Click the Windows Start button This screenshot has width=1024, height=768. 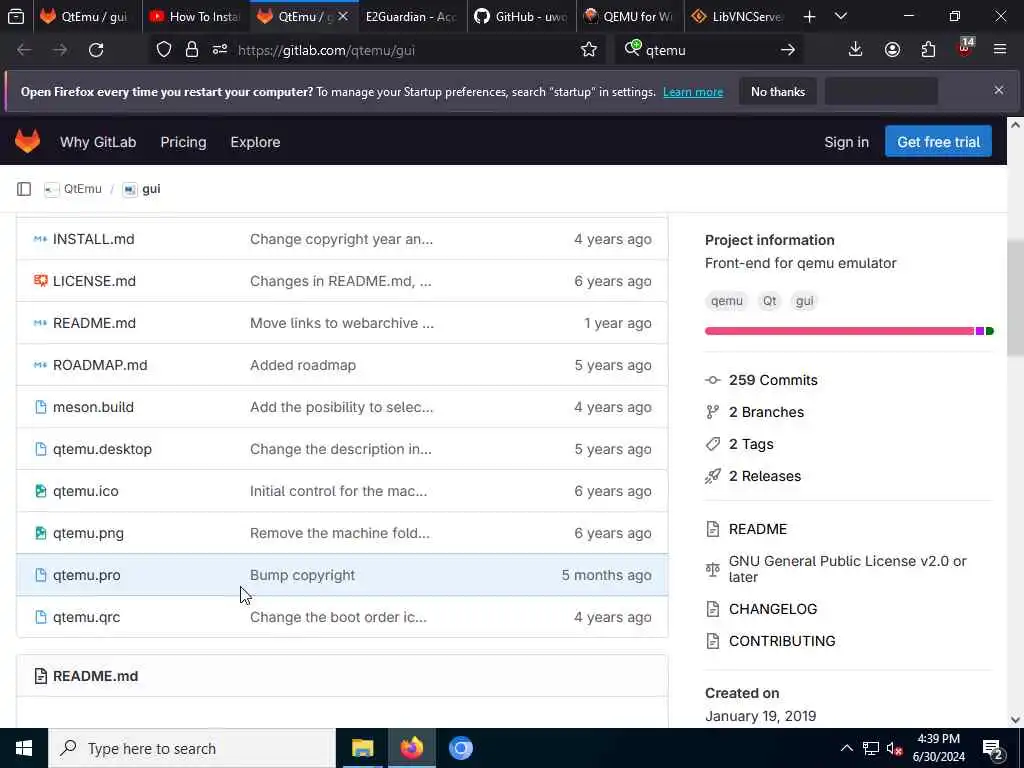24,748
